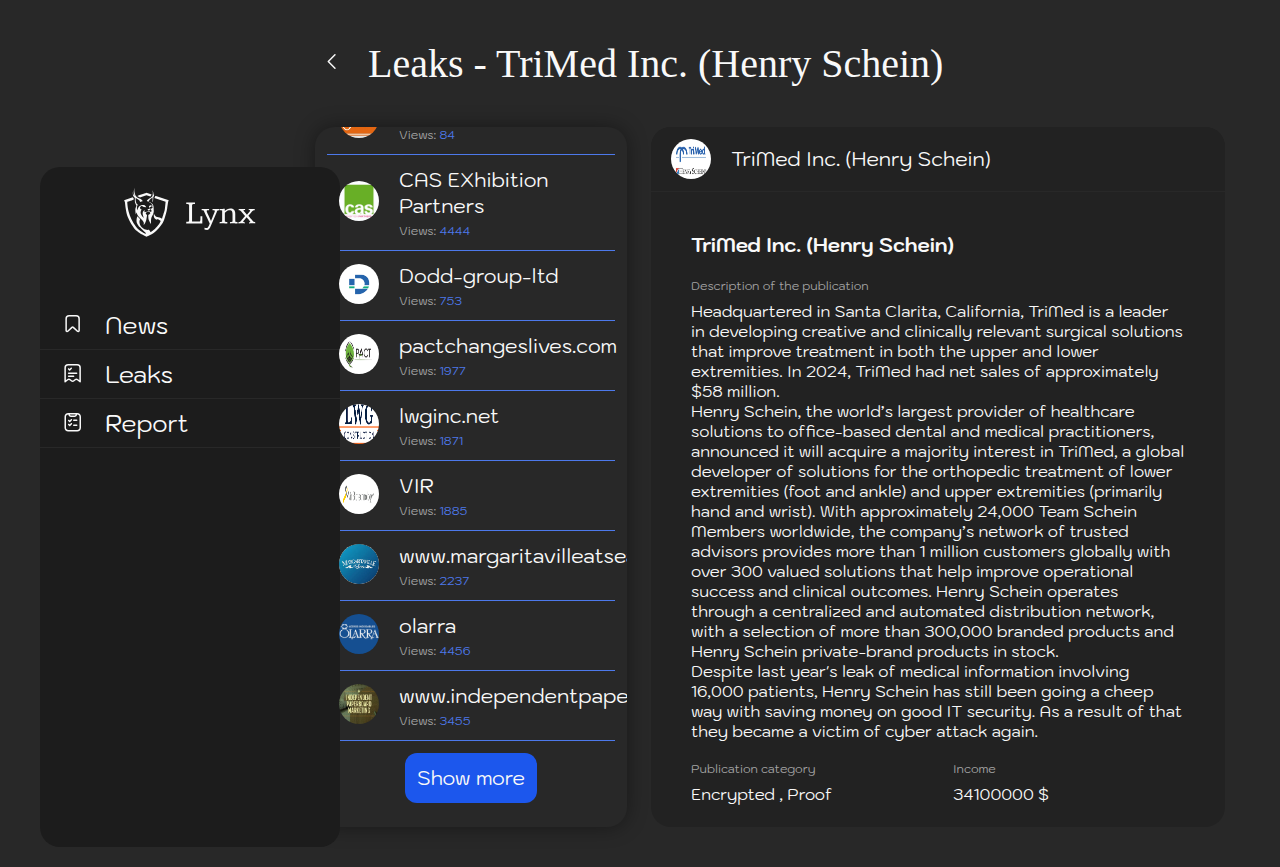This screenshot has width=1280, height=867.
Task: Open the margaritaville leak entry
Action: tap(512, 557)
